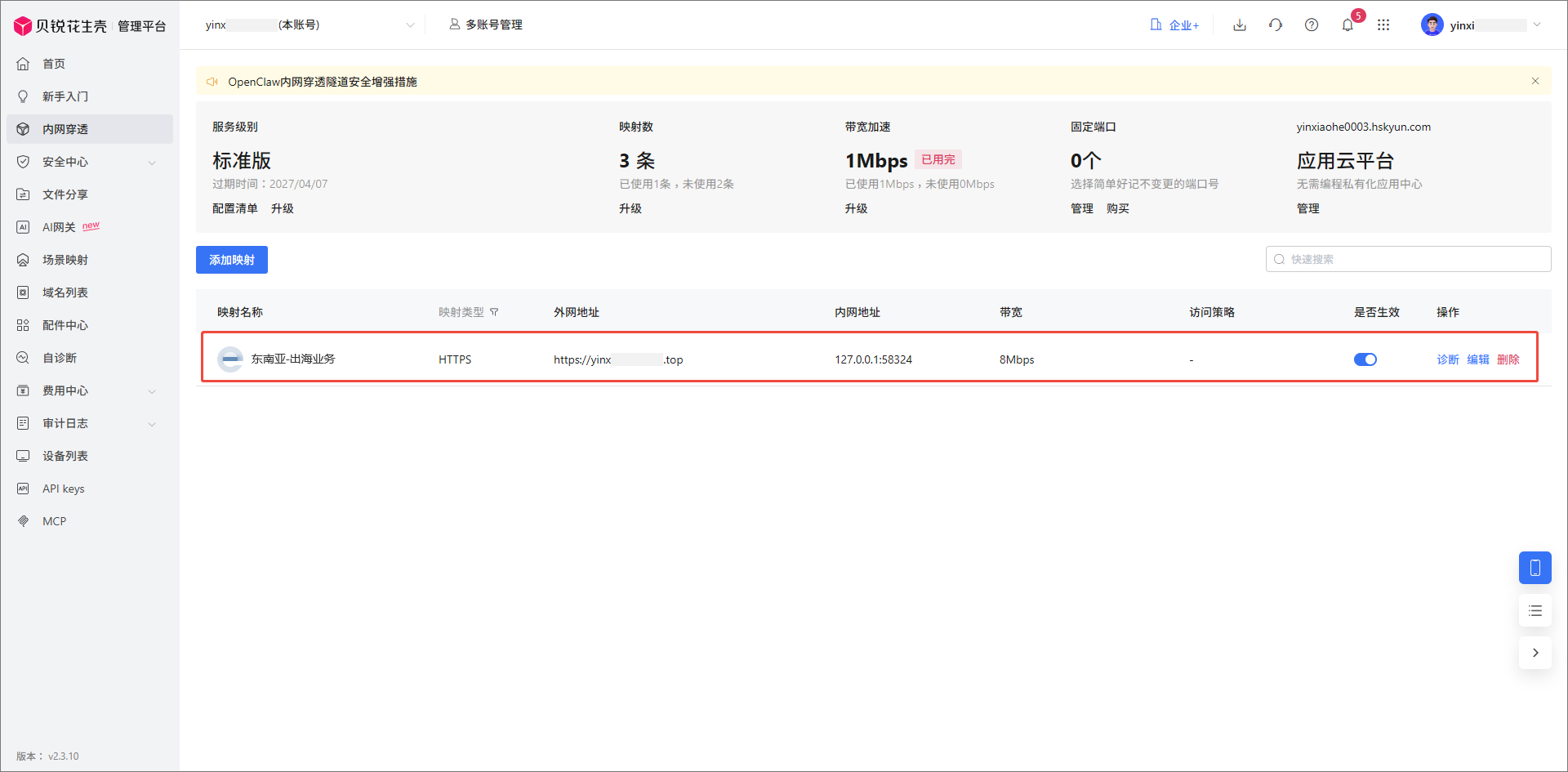This screenshot has height=772, width=1568.
Task: Open customer service via the headset icon
Action: tap(1276, 25)
